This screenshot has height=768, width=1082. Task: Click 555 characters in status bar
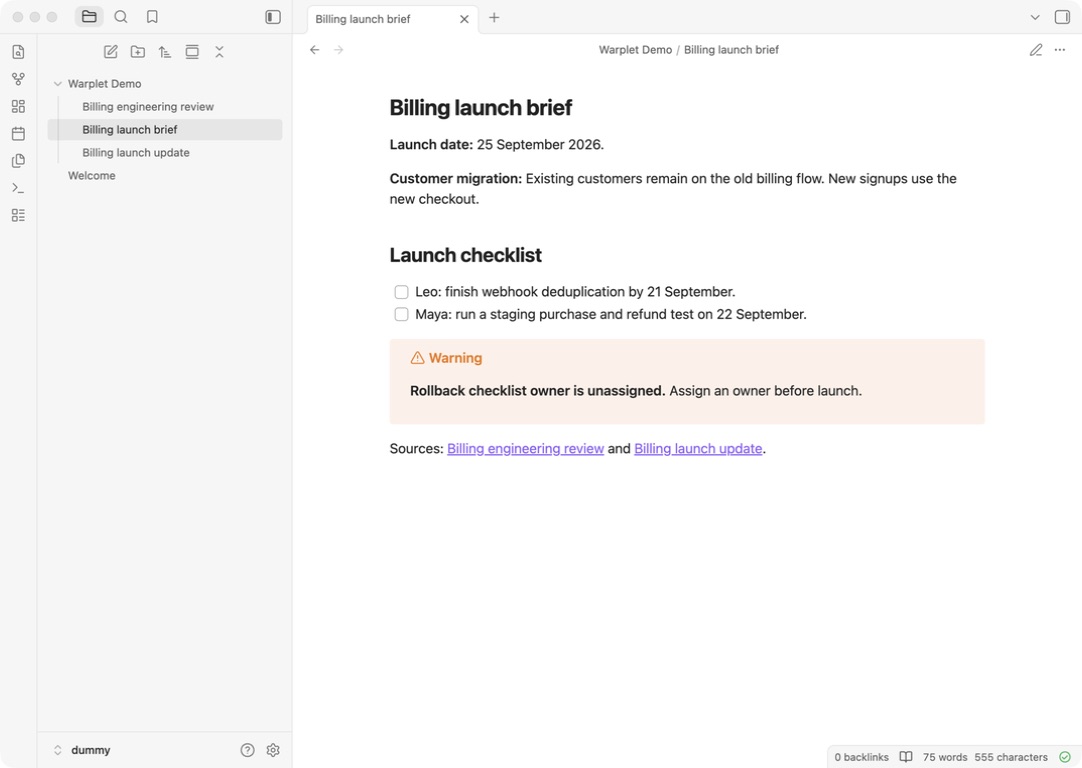coord(1011,757)
